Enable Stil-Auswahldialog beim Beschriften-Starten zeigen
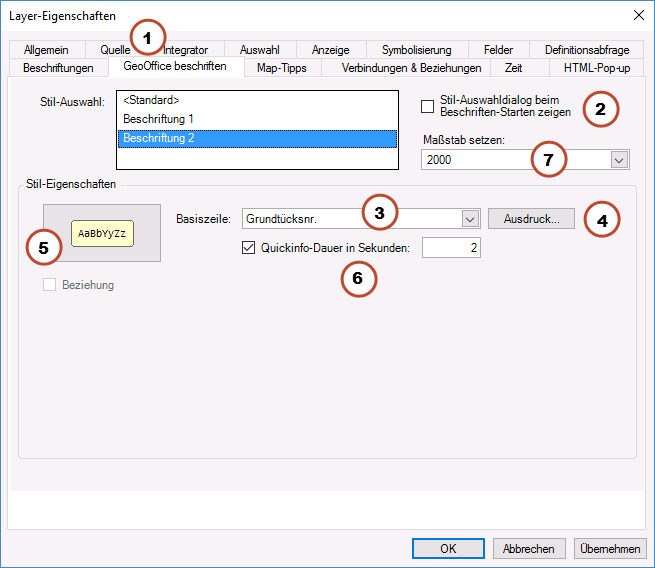655x568 pixels. point(428,106)
